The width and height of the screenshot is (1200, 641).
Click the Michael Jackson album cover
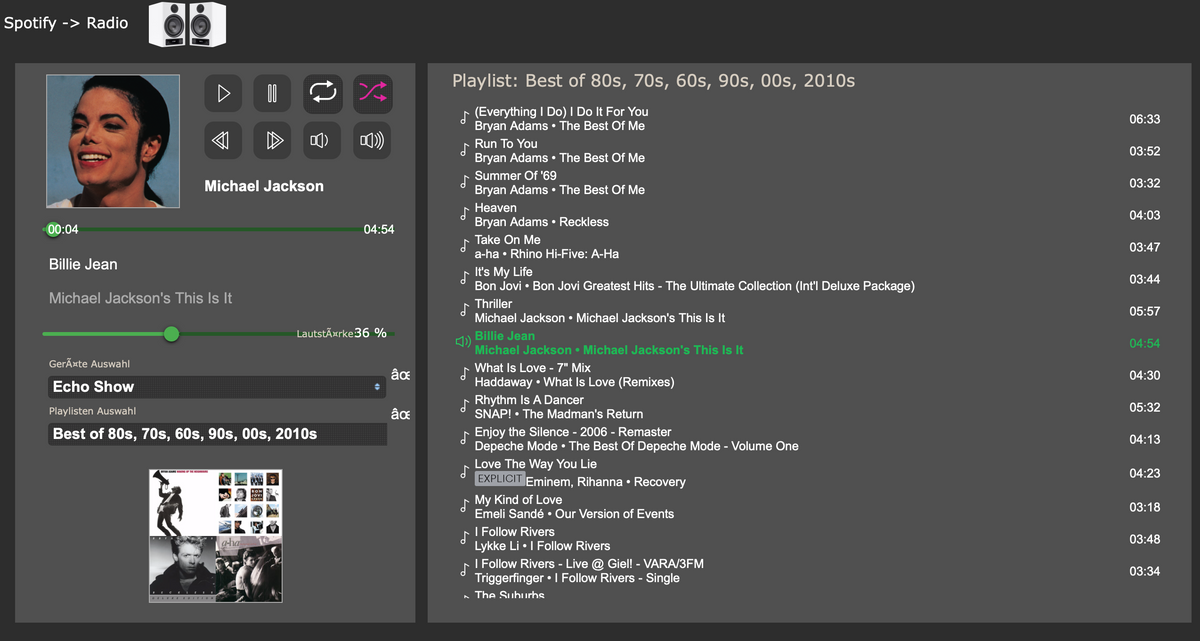pyautogui.click(x=113, y=141)
